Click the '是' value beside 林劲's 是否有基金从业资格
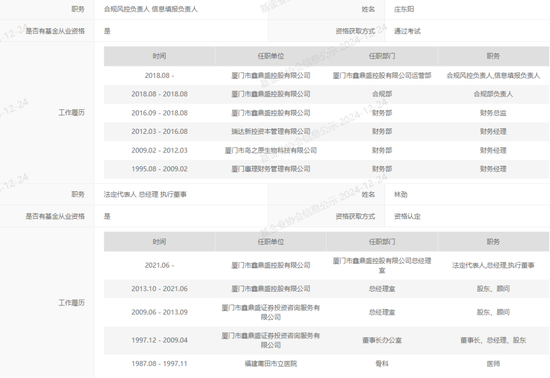Image resolution: width=550 pixels, height=378 pixels. [x=107, y=216]
